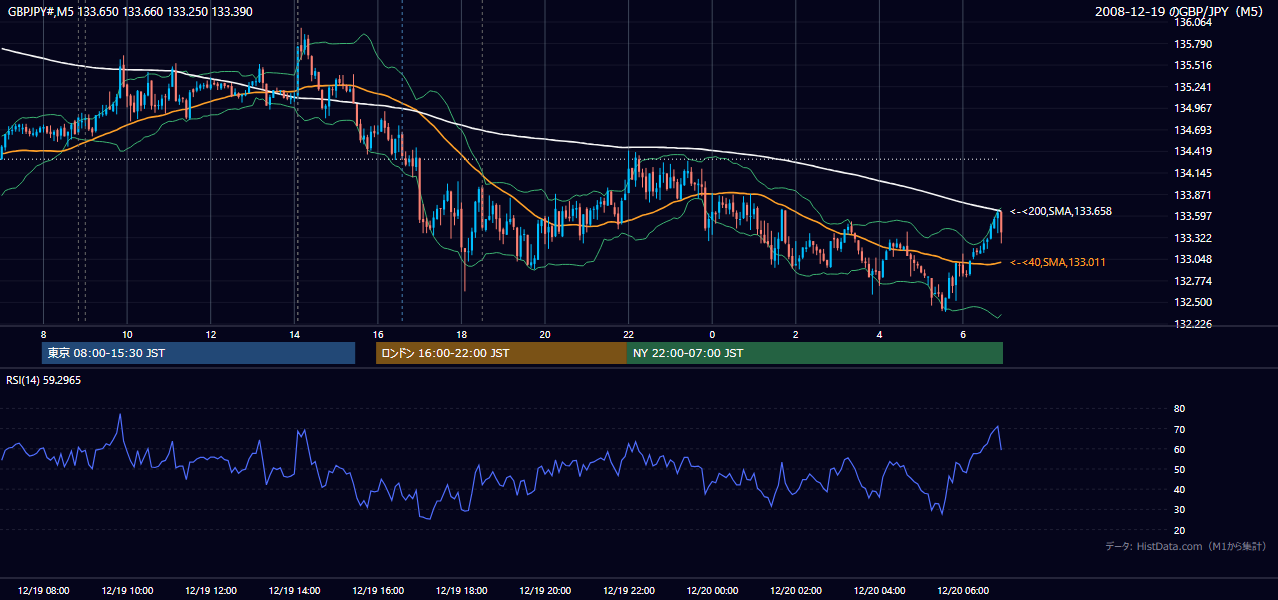Screen dimensions: 1278x600
Task: Click the RSI scale value 70
Action: (1179, 429)
